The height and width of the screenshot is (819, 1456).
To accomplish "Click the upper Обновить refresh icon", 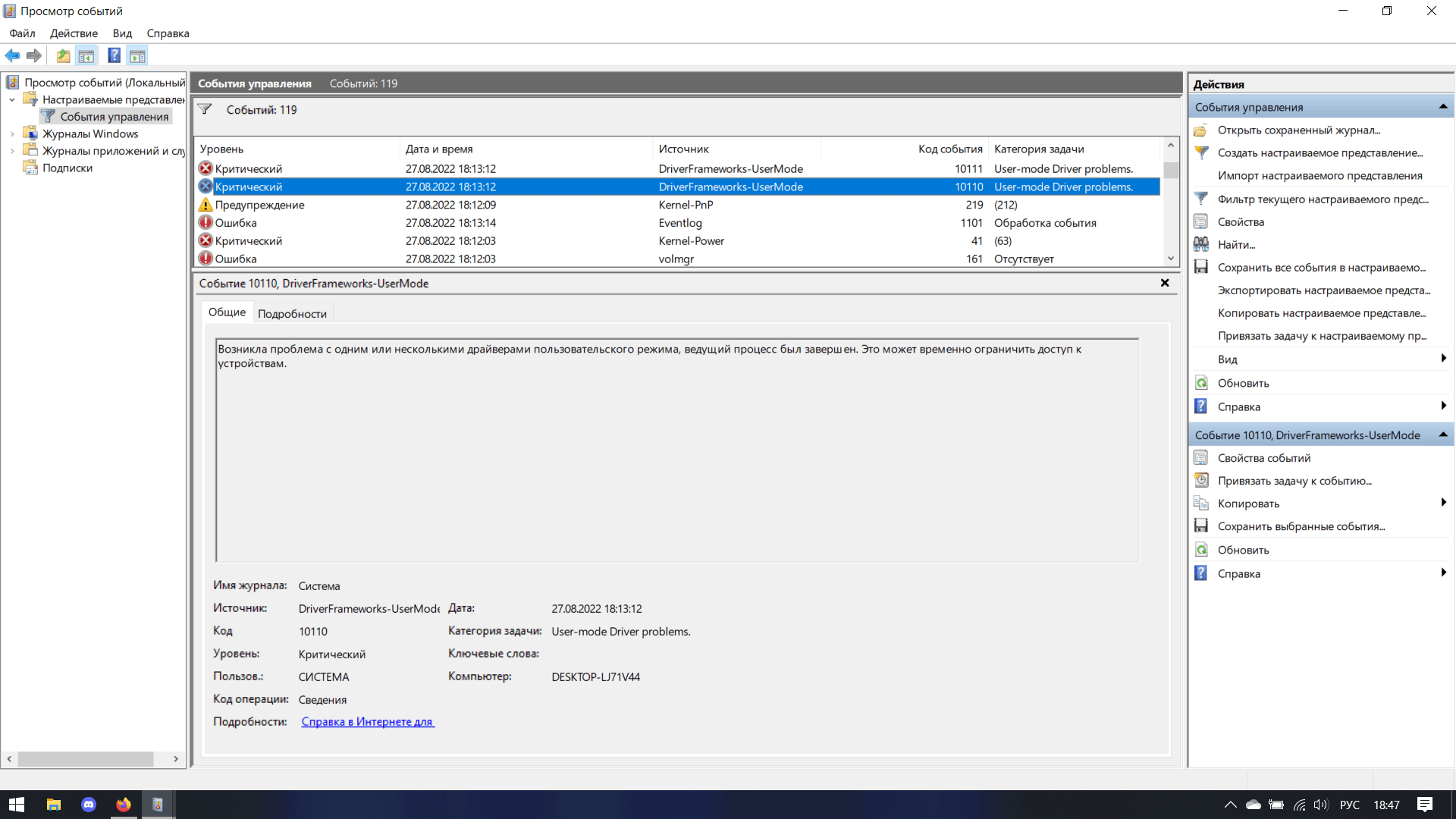I will click(1201, 383).
